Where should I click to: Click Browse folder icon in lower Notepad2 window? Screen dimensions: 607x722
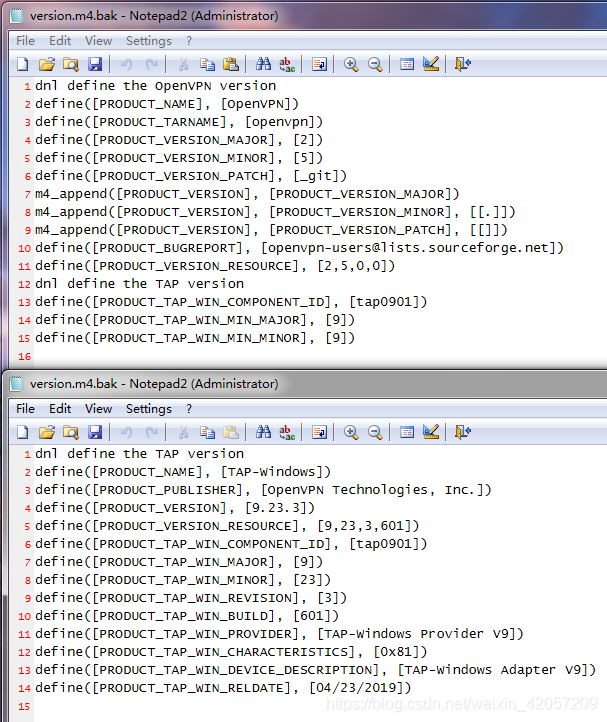[x=70, y=432]
